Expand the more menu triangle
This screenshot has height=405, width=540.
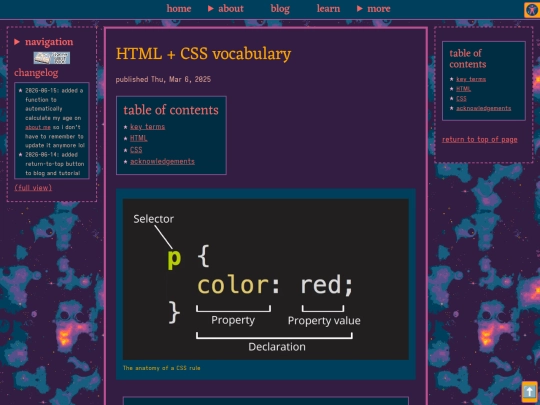(360, 9)
